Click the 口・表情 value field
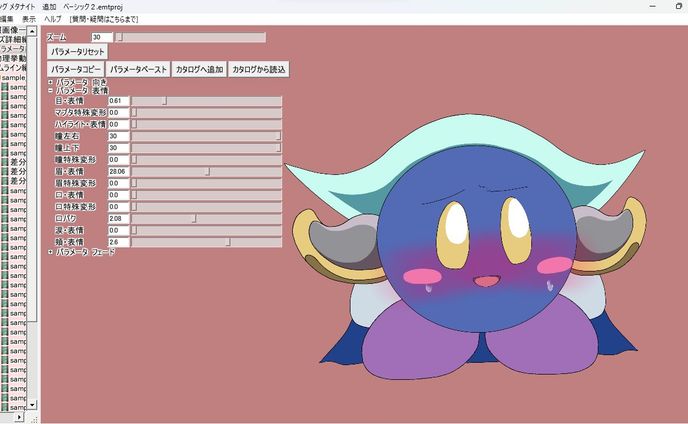This screenshot has width=688, height=424. 118,195
